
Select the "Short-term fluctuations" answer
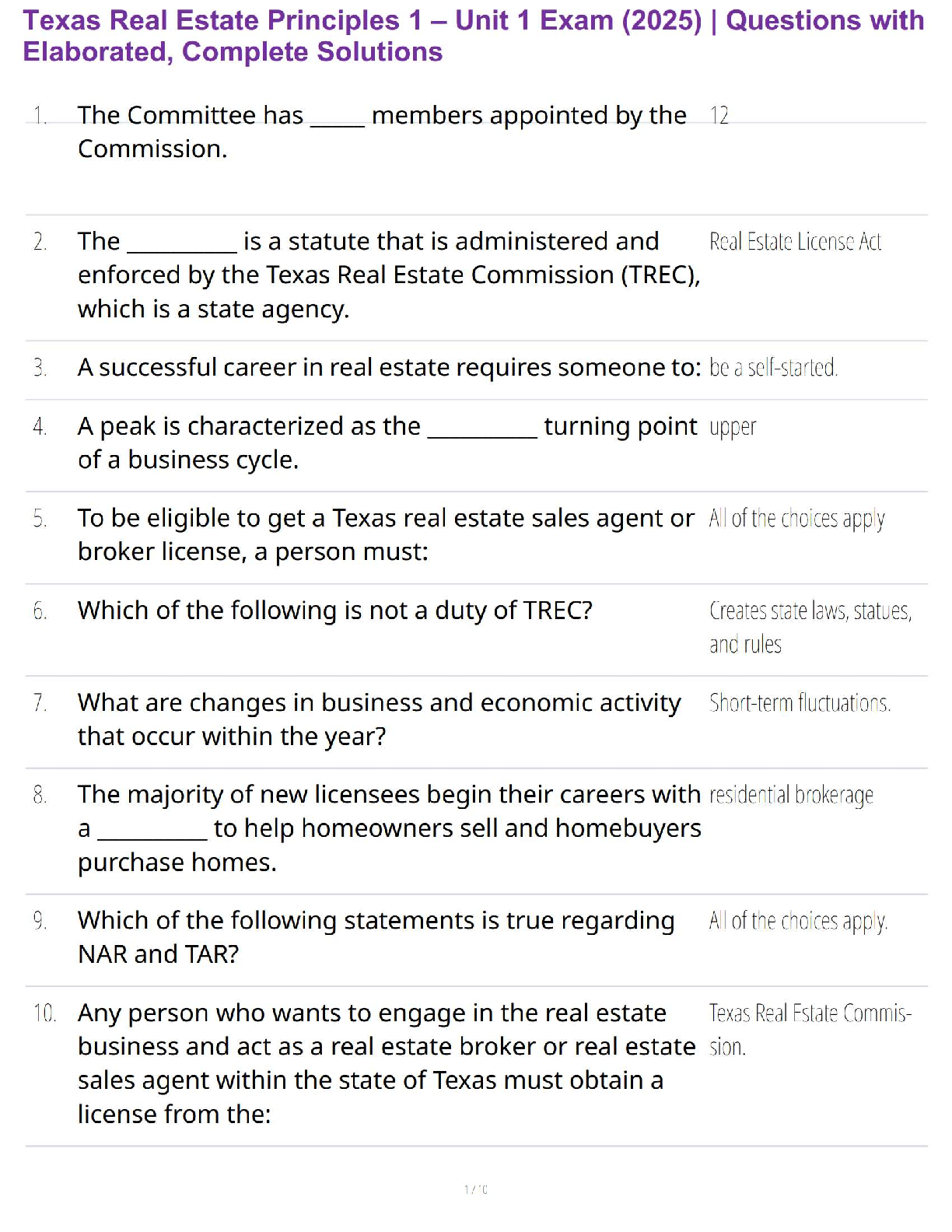click(800, 703)
